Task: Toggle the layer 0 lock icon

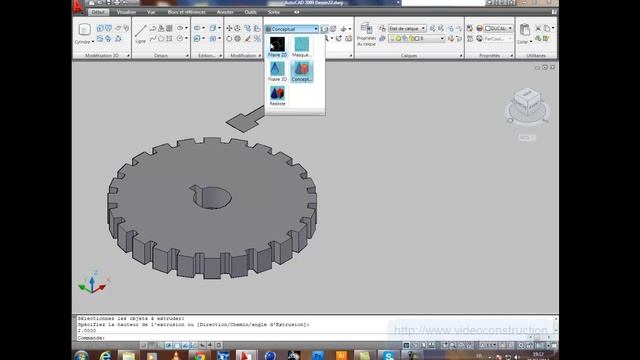Action: 411,39
